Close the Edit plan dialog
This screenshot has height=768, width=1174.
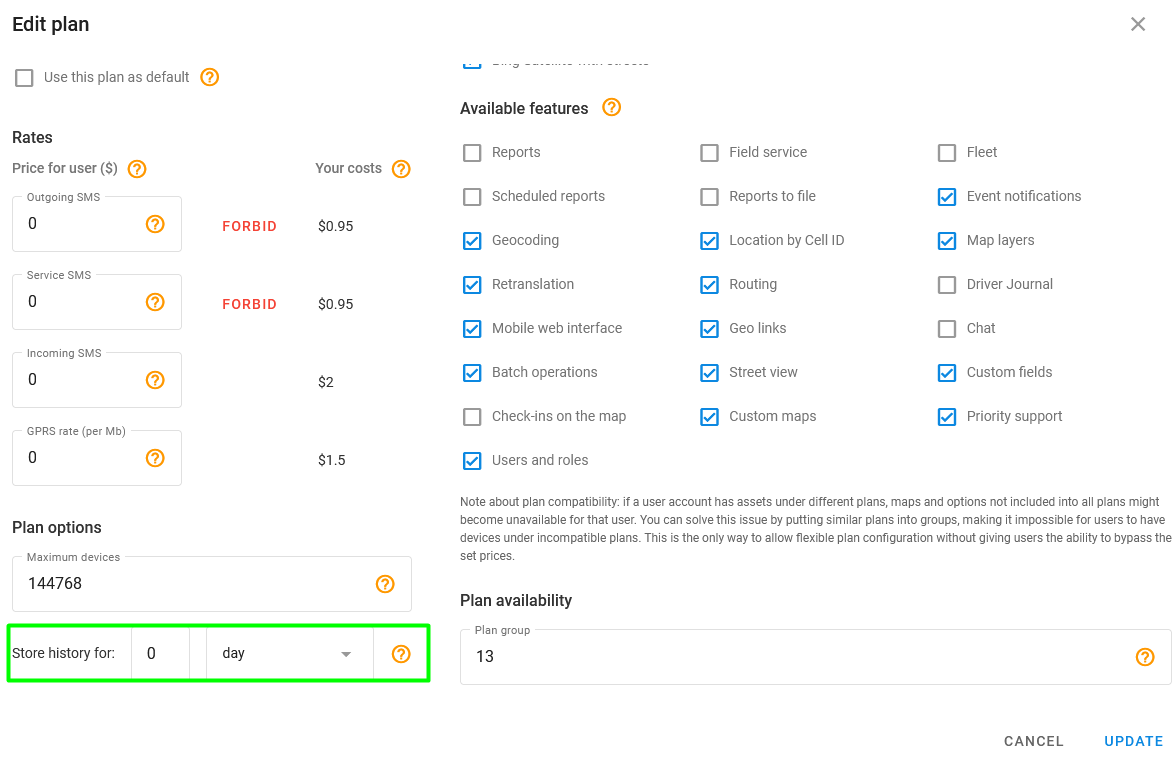[x=1138, y=24]
